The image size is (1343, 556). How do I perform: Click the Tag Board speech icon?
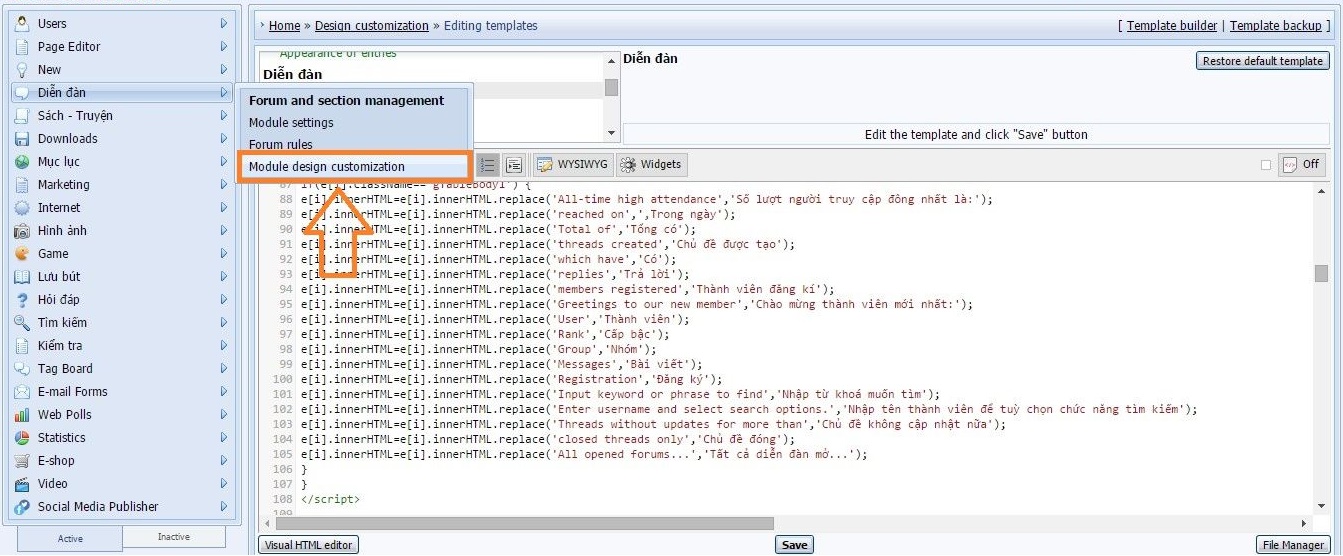point(22,368)
